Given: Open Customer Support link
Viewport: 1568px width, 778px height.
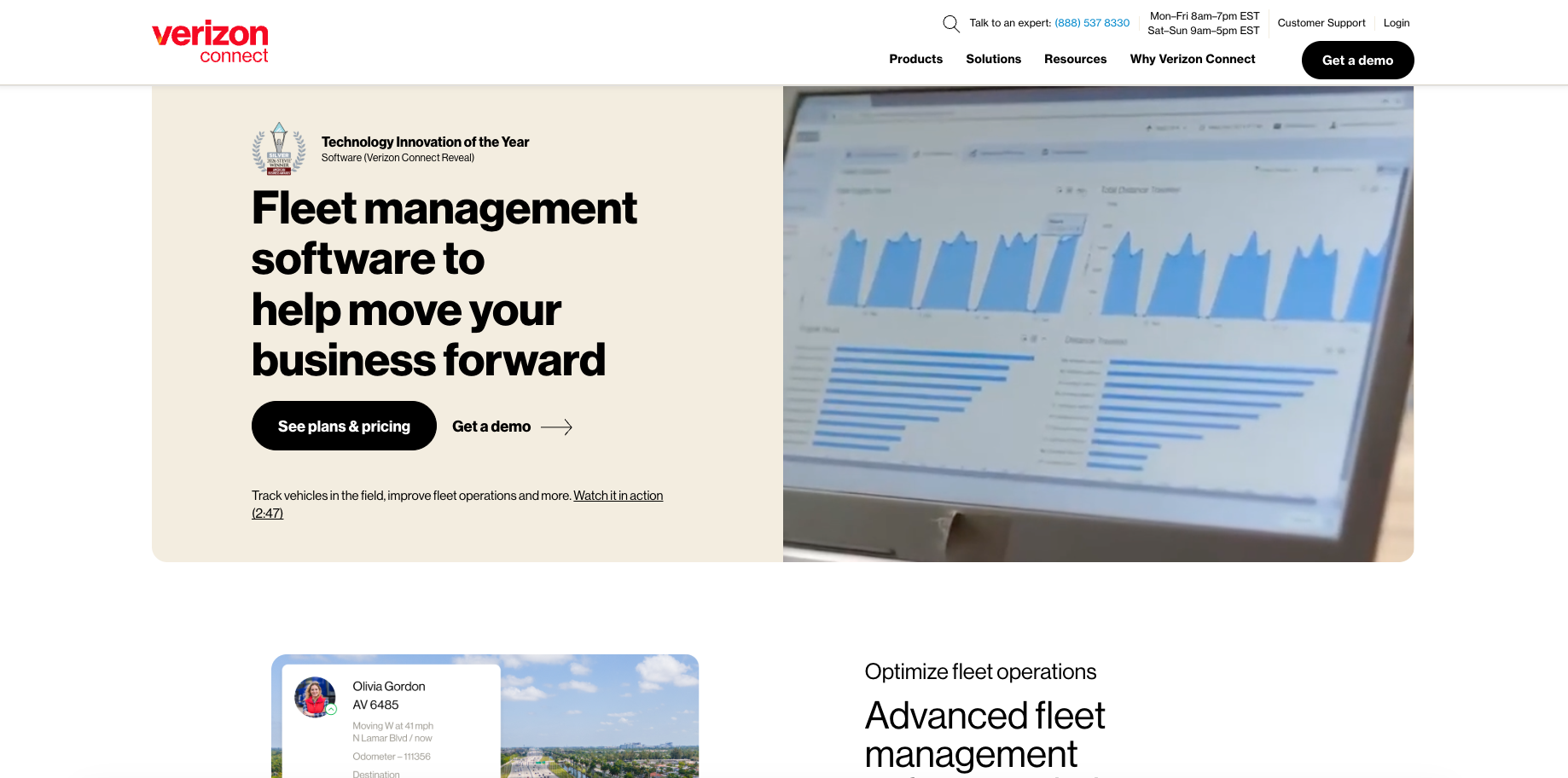Looking at the screenshot, I should [x=1321, y=23].
